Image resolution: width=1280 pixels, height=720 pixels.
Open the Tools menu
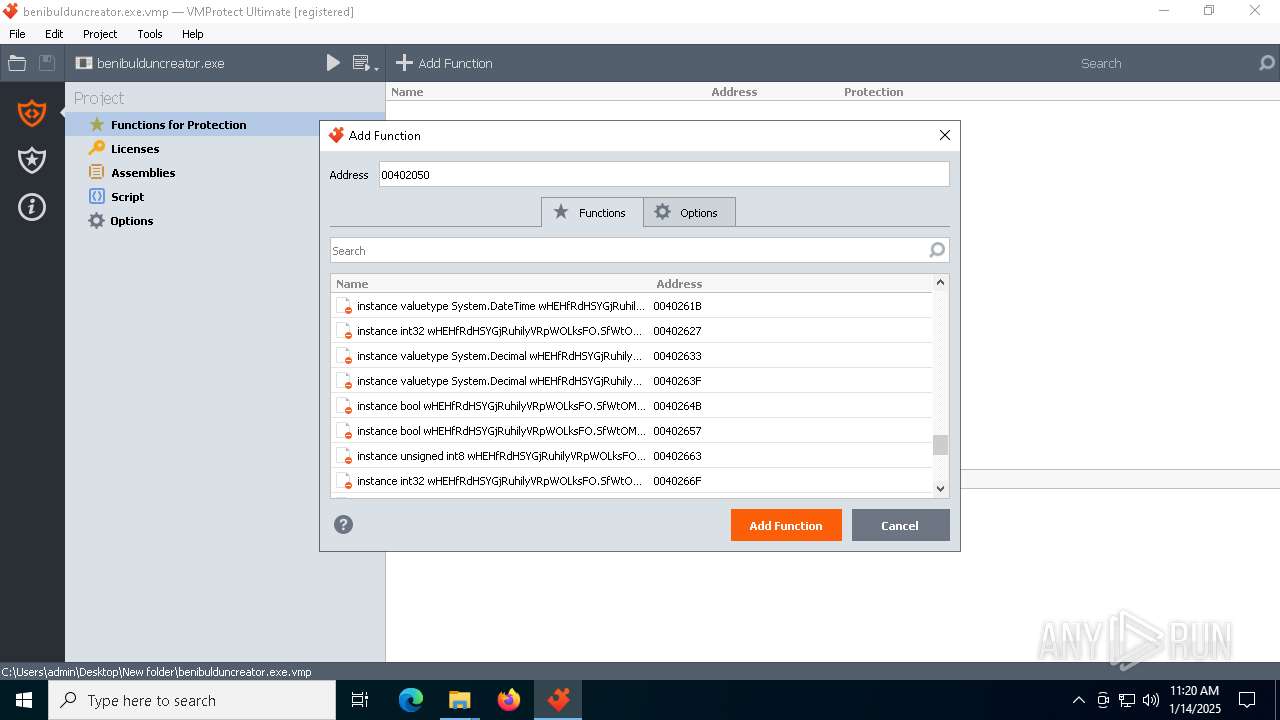point(150,33)
